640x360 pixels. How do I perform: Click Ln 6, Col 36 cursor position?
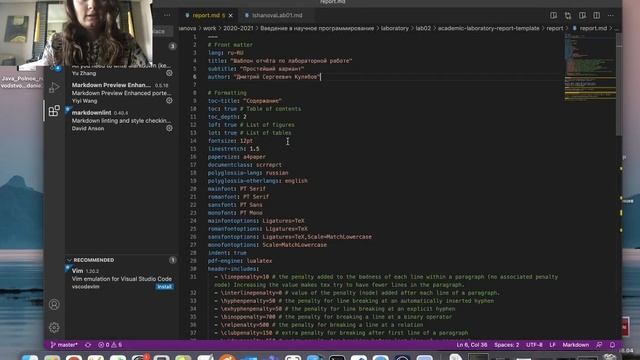472,345
